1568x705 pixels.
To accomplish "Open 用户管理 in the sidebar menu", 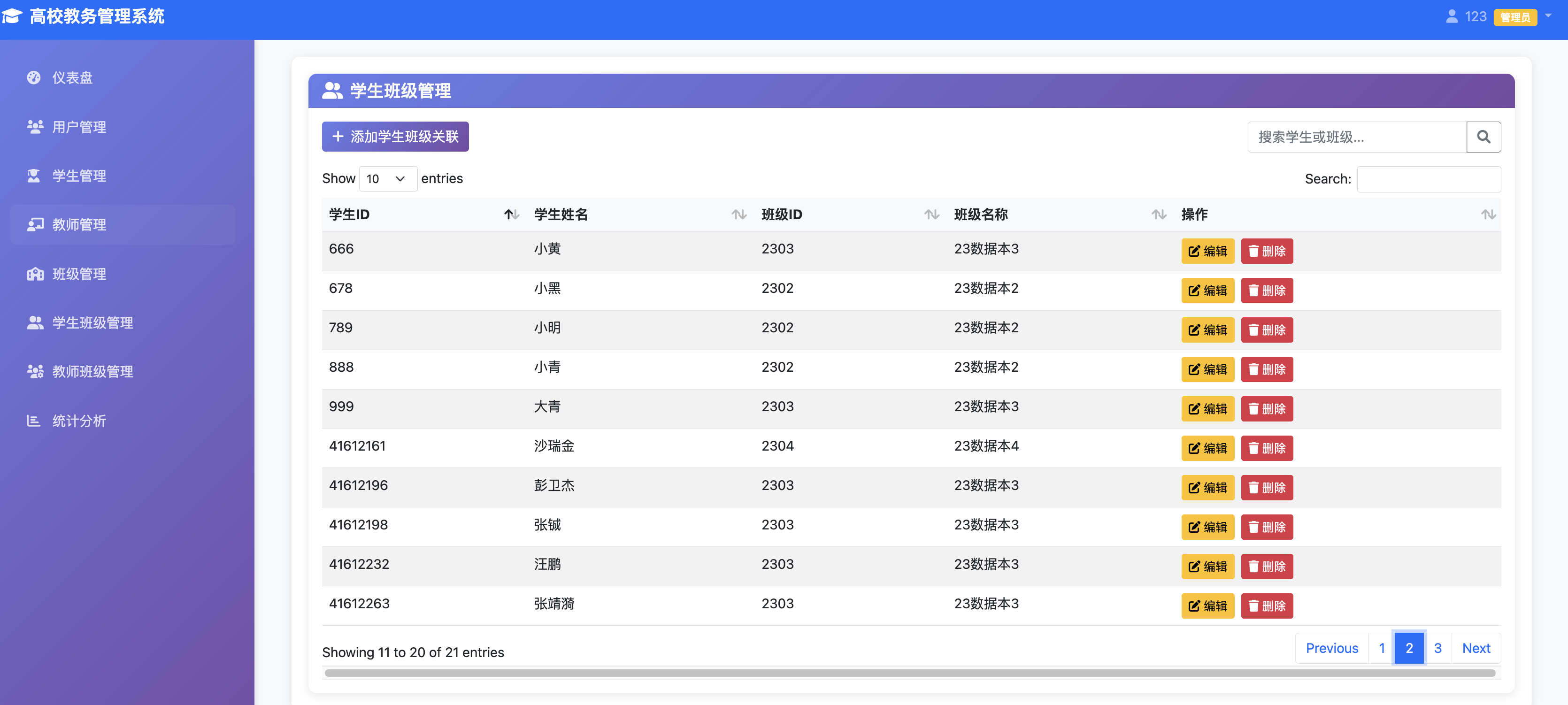I will pos(79,127).
